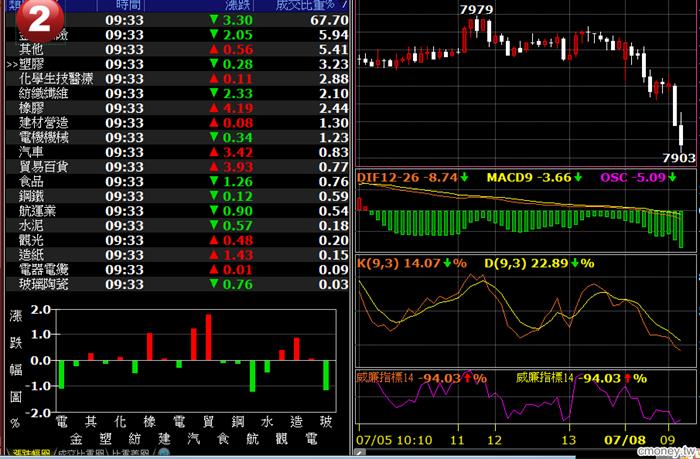Select the 鋼鐵 sector row
This screenshot has width=700, height=459.
(x=177, y=196)
